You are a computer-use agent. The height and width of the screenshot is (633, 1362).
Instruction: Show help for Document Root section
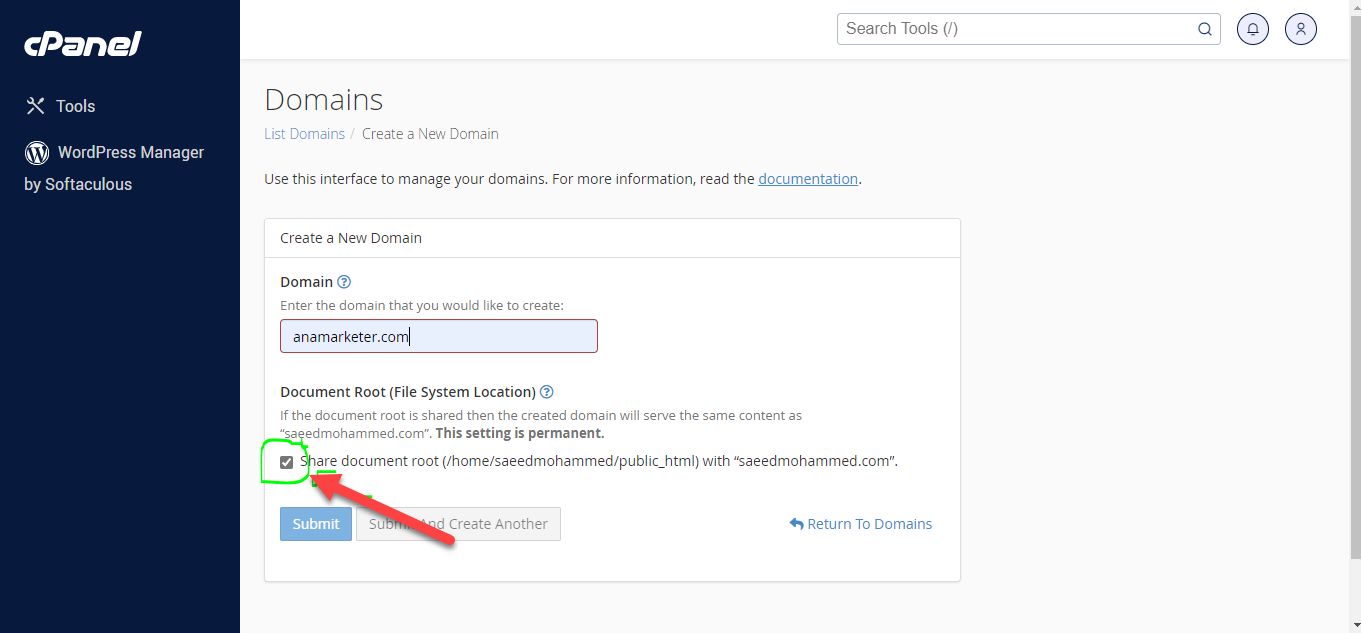point(547,392)
